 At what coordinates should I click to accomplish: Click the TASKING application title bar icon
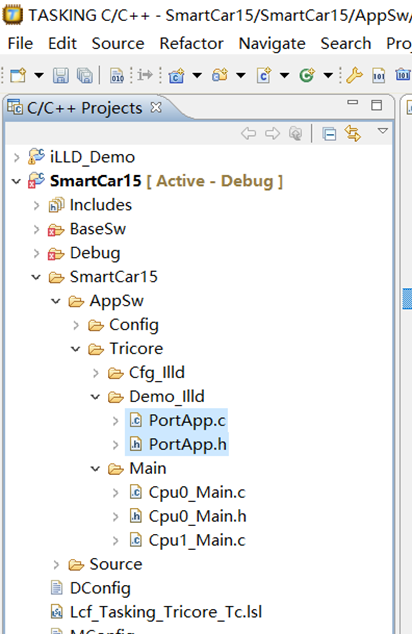pos(13,15)
